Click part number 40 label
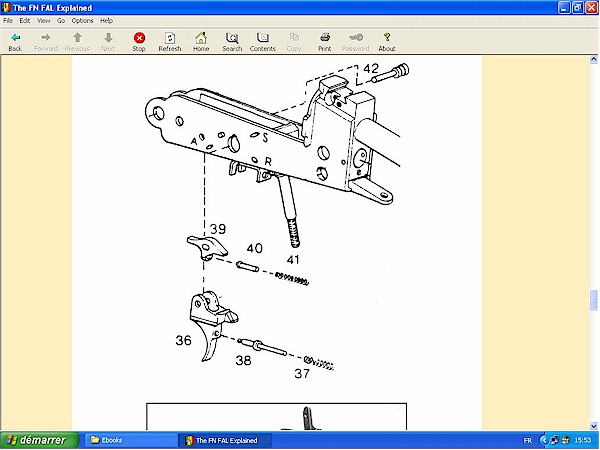This screenshot has height=450, width=600. tap(254, 248)
